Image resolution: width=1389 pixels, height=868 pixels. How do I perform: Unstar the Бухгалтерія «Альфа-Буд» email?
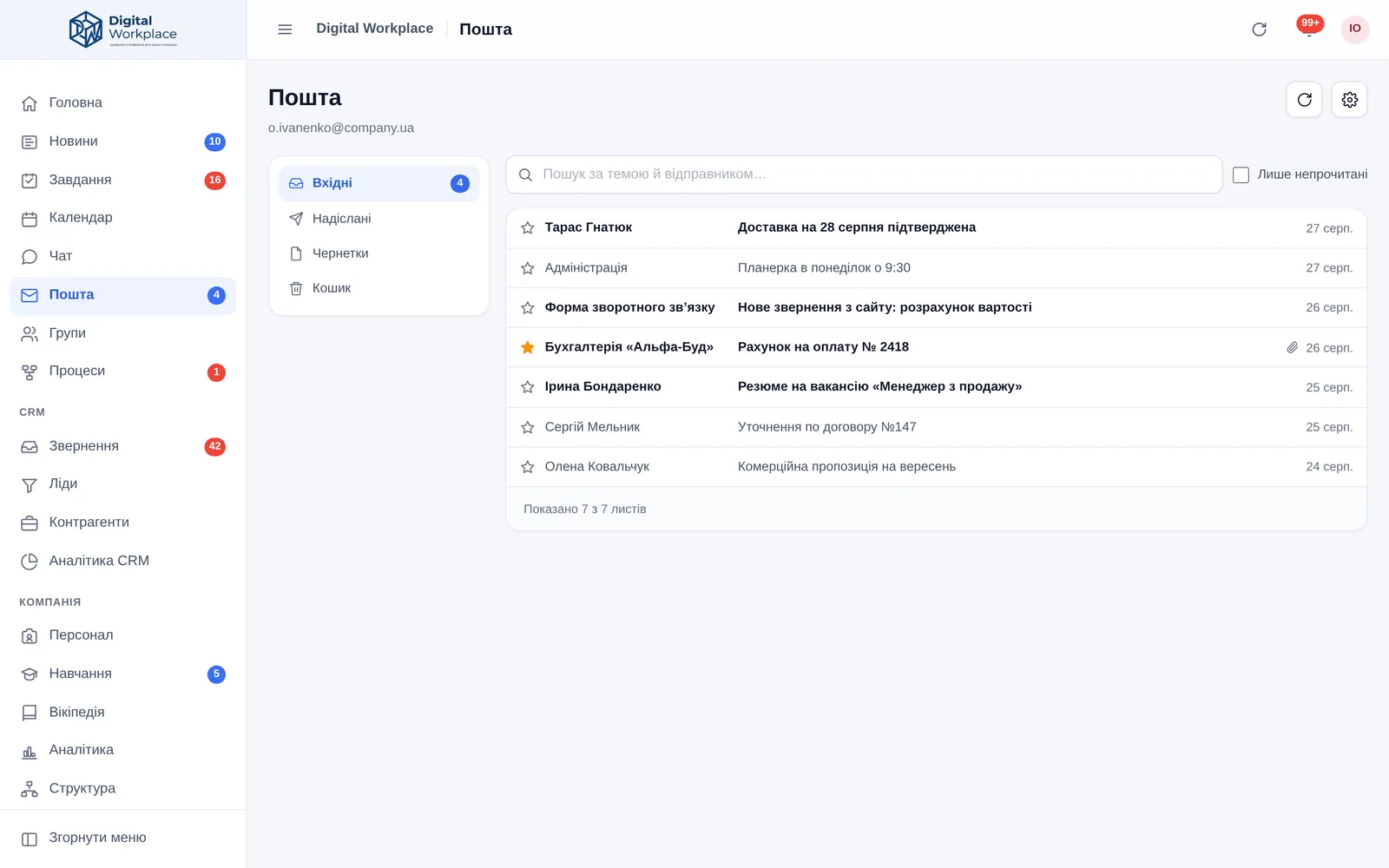tap(527, 347)
